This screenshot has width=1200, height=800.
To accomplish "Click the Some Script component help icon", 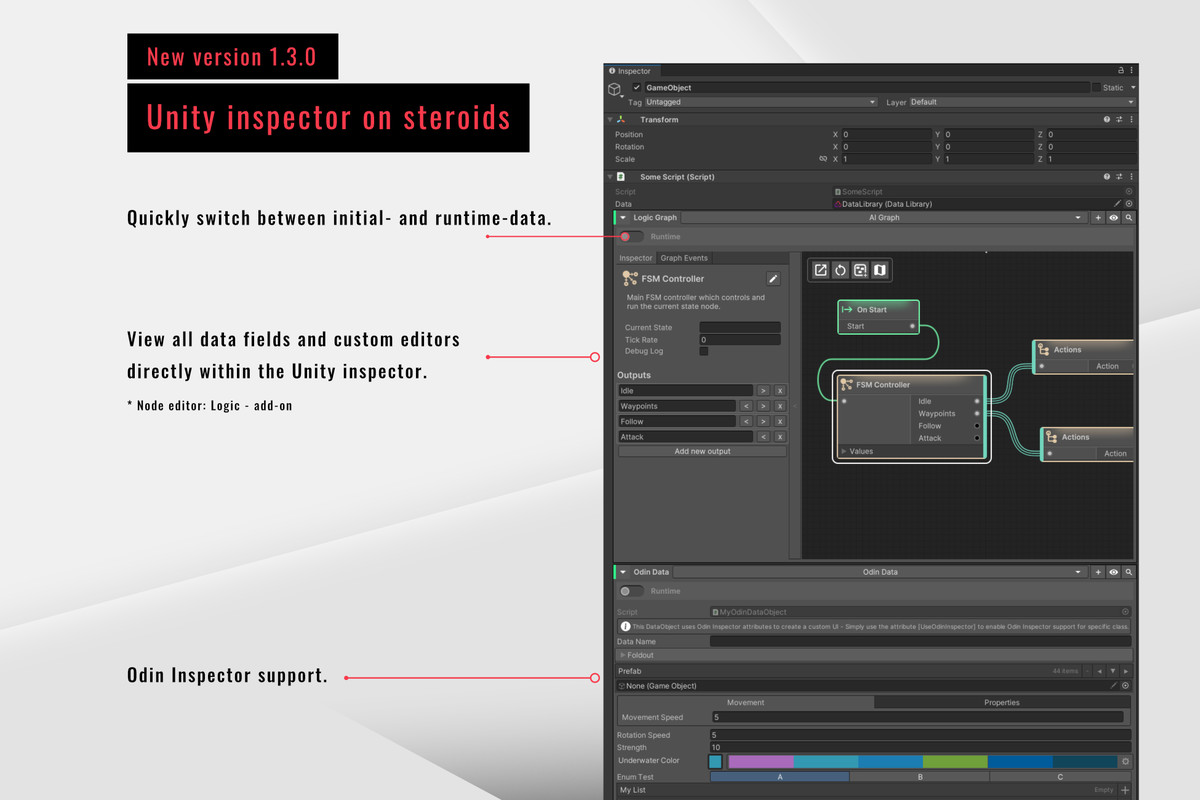I will [1107, 177].
